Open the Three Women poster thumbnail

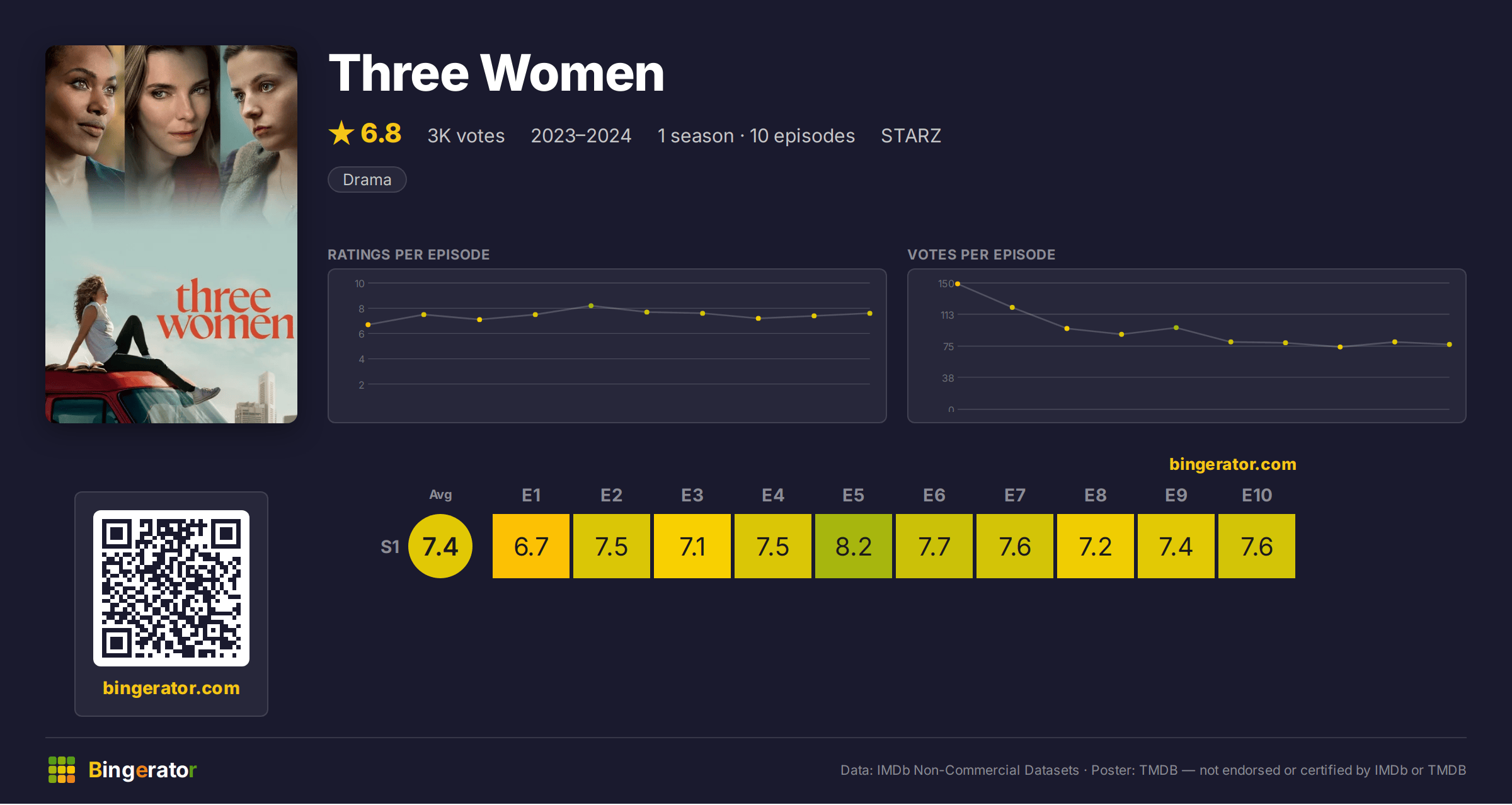171,234
